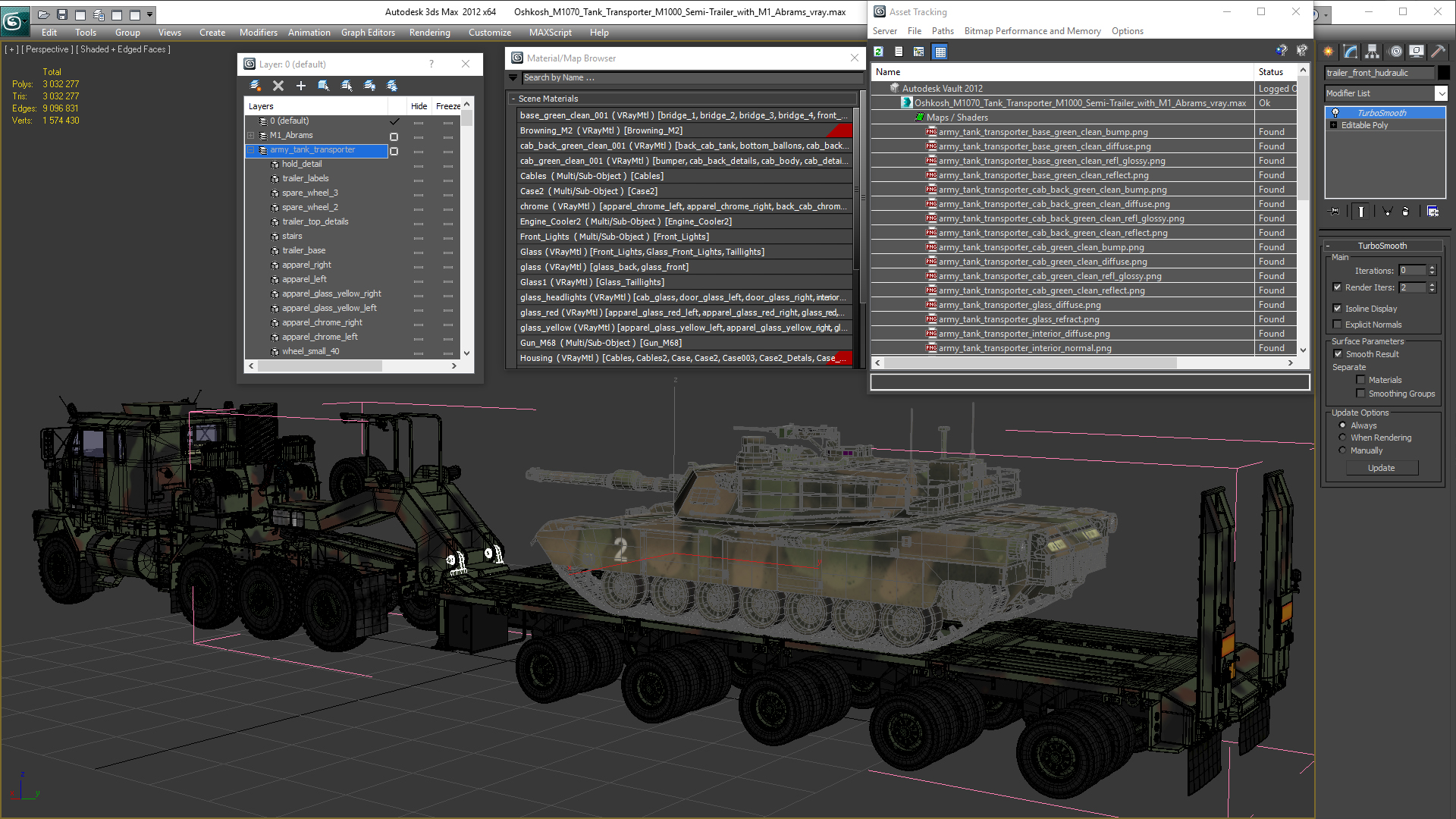Screen dimensions: 1456x819
Task: Collapse the Scene Materials group
Action: (x=513, y=99)
